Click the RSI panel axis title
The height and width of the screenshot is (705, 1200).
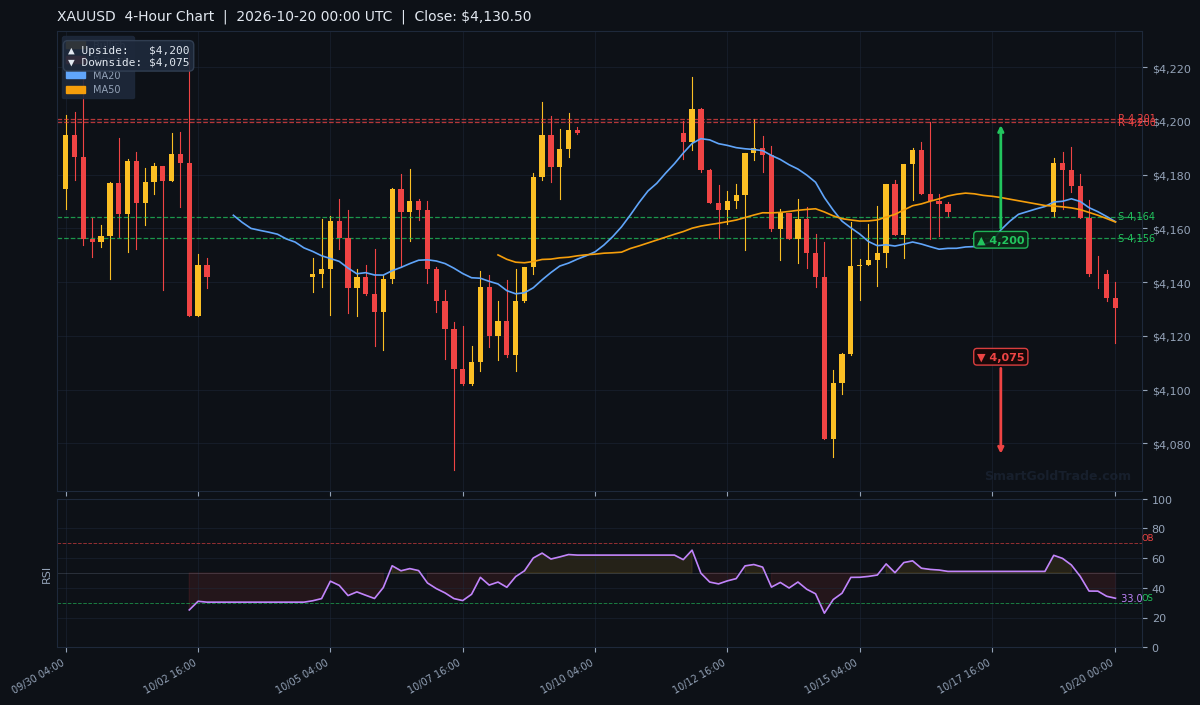(46, 574)
